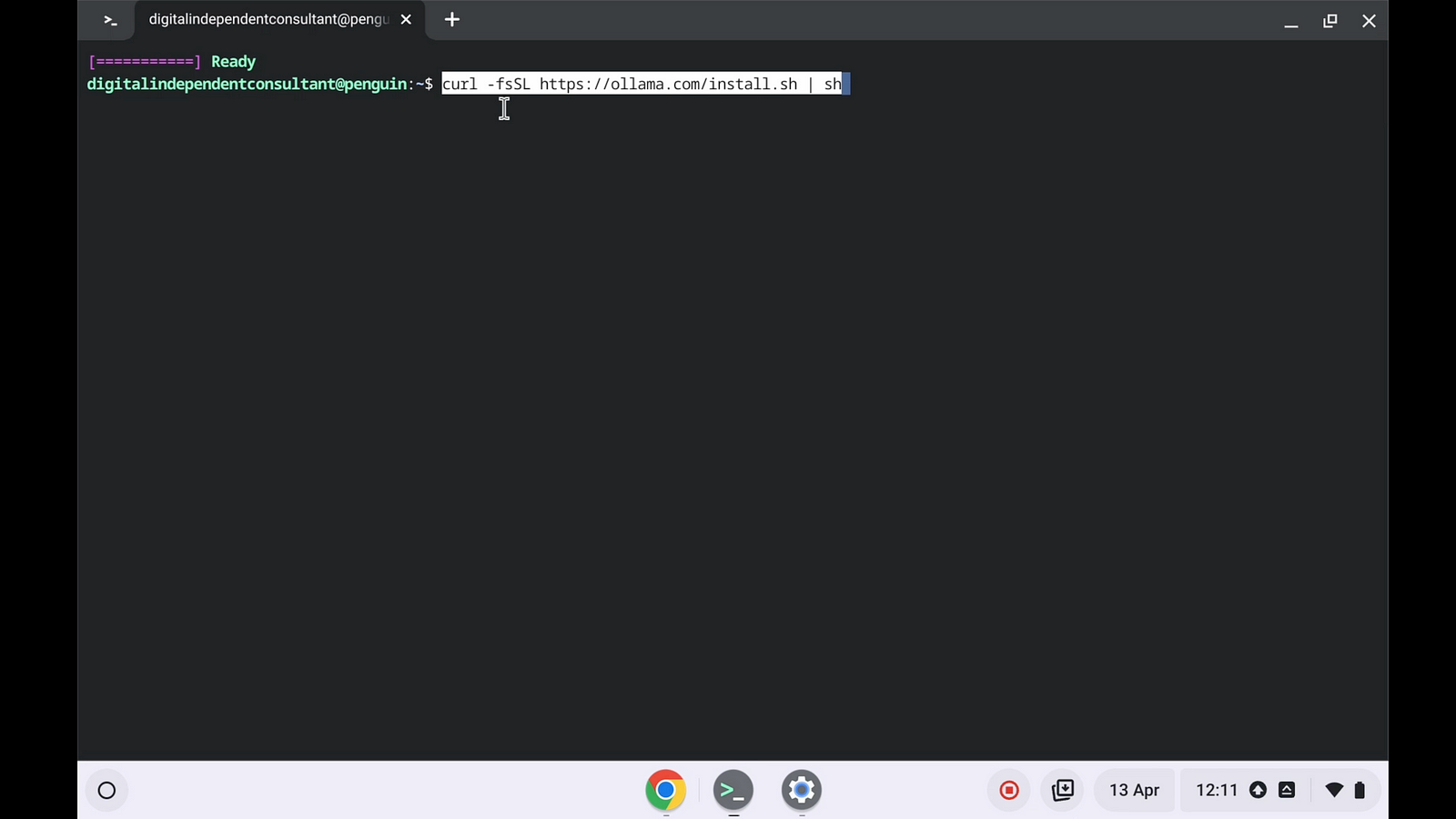Open the ChromeOS launcher circle
Viewport: 1456px width, 819px height.
[106, 790]
